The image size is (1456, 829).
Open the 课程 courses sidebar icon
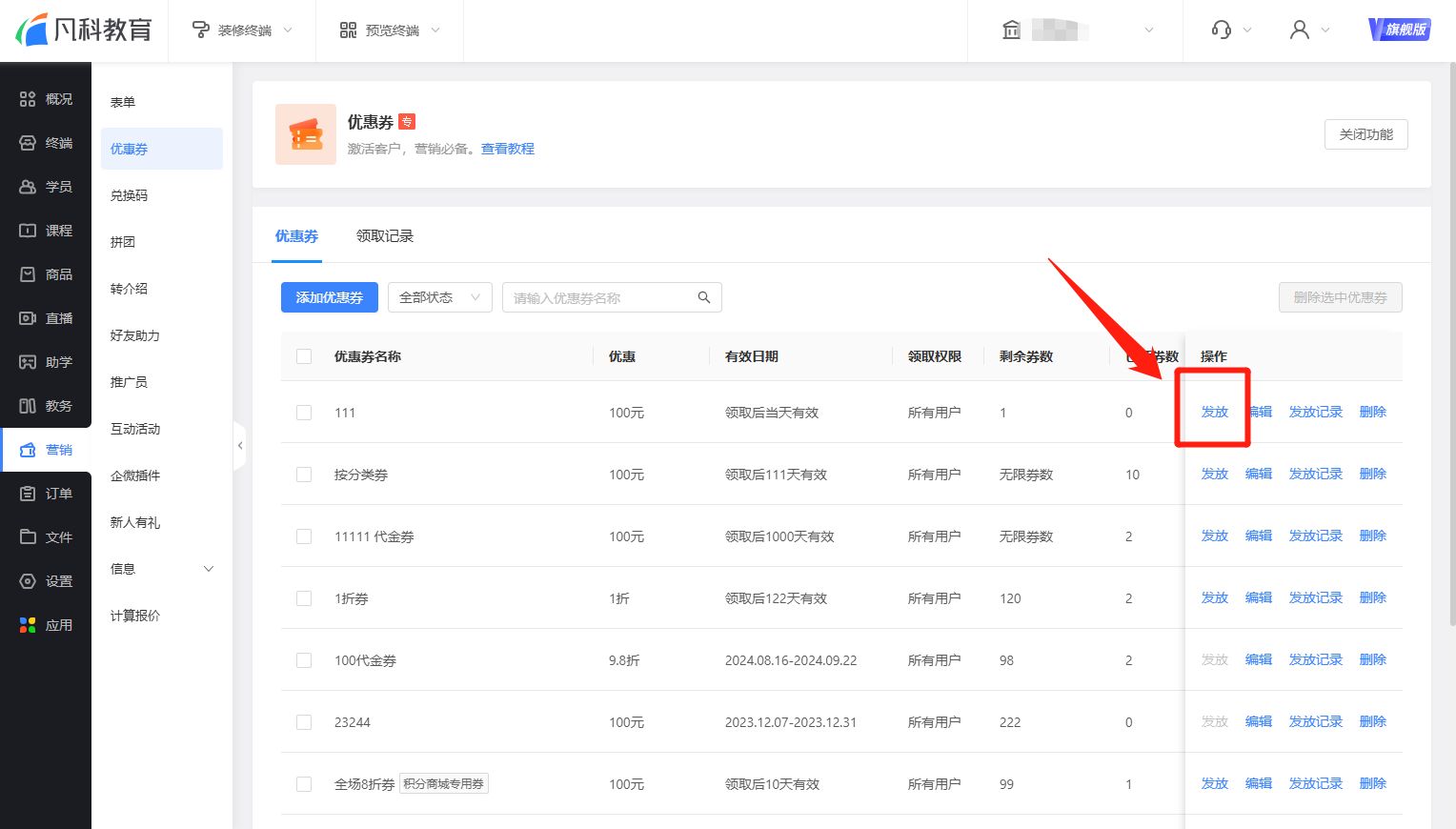[x=28, y=231]
